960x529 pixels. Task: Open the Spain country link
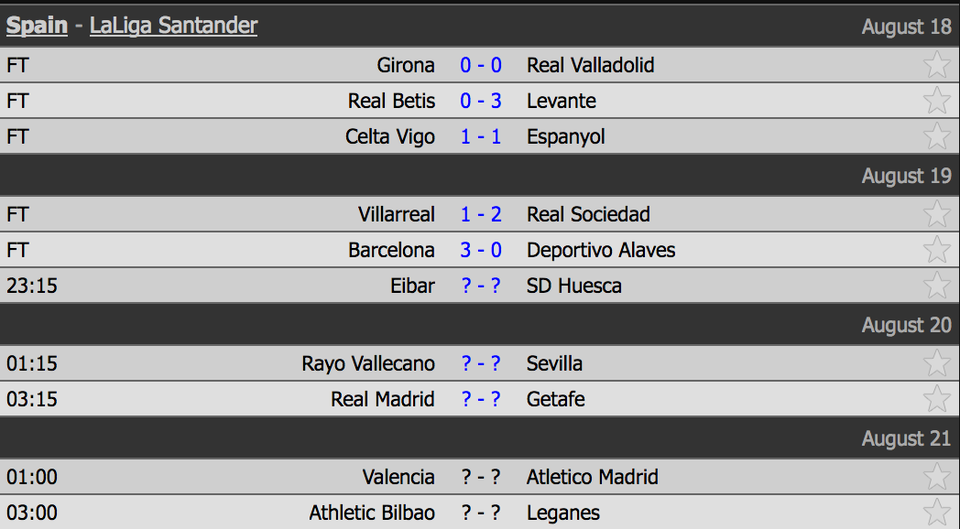click(37, 26)
